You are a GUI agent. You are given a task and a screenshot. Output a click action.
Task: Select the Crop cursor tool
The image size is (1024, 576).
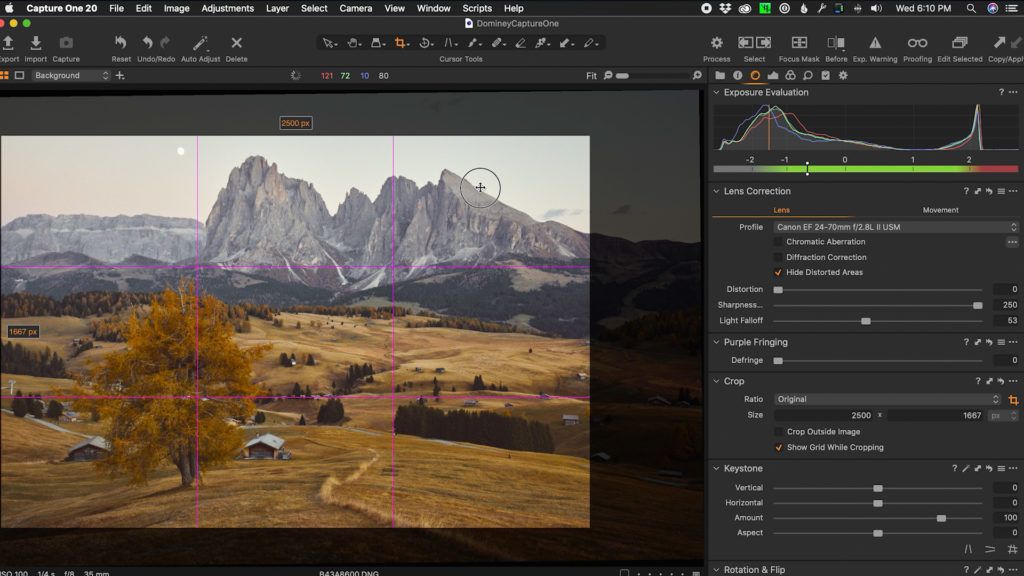point(400,43)
